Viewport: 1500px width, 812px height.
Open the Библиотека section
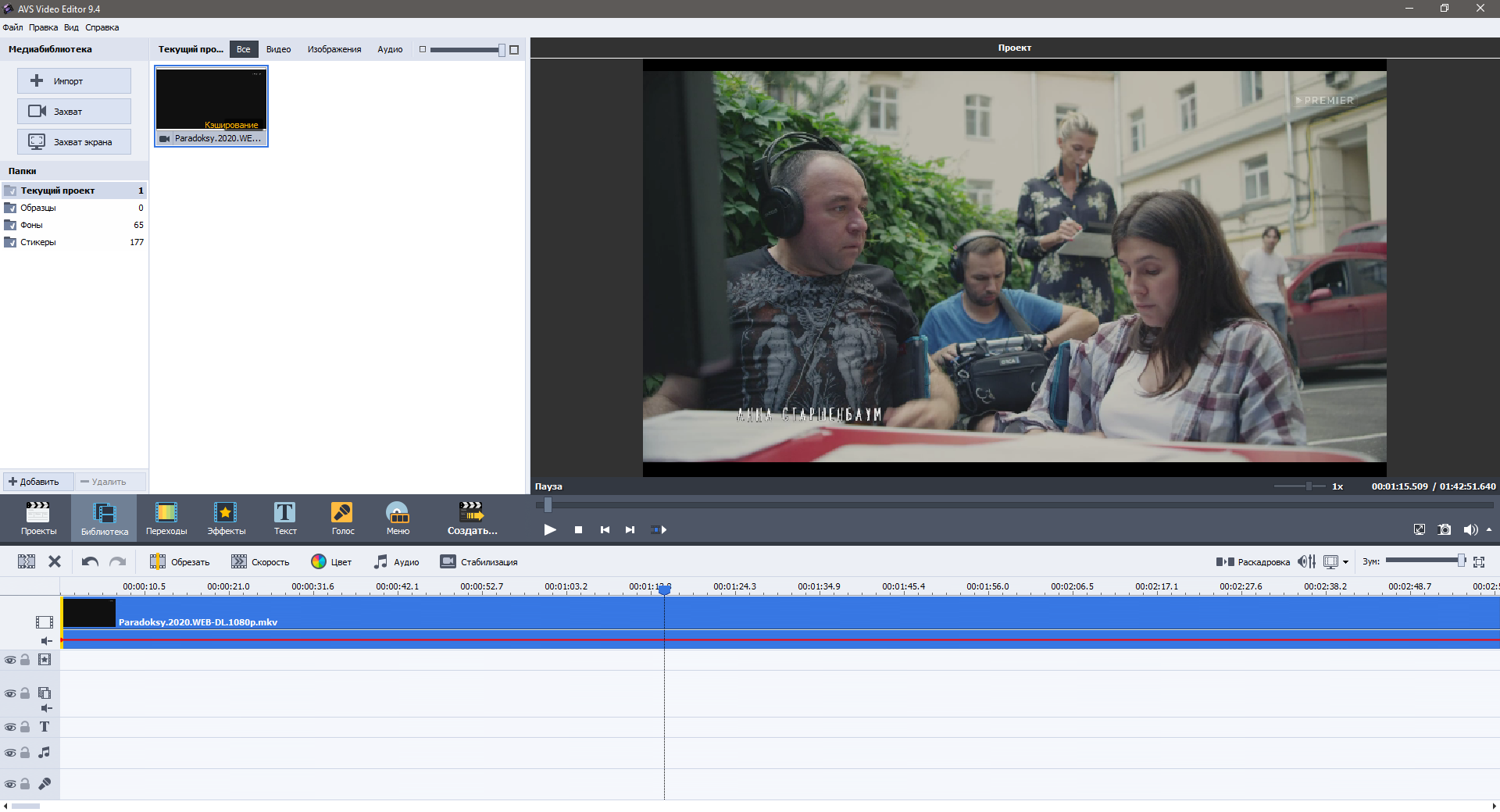(x=104, y=518)
